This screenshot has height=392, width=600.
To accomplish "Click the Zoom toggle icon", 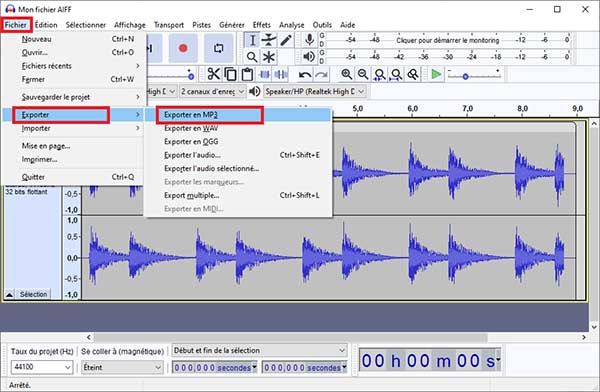I will pyautogui.click(x=412, y=74).
